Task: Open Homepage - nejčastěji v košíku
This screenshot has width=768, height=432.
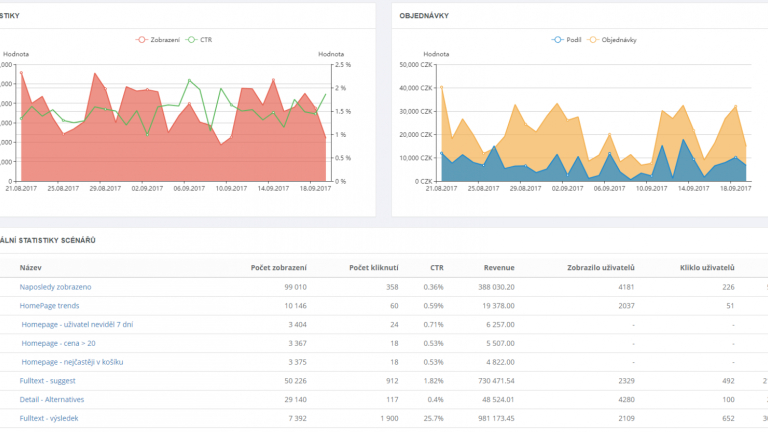Action: point(72,362)
